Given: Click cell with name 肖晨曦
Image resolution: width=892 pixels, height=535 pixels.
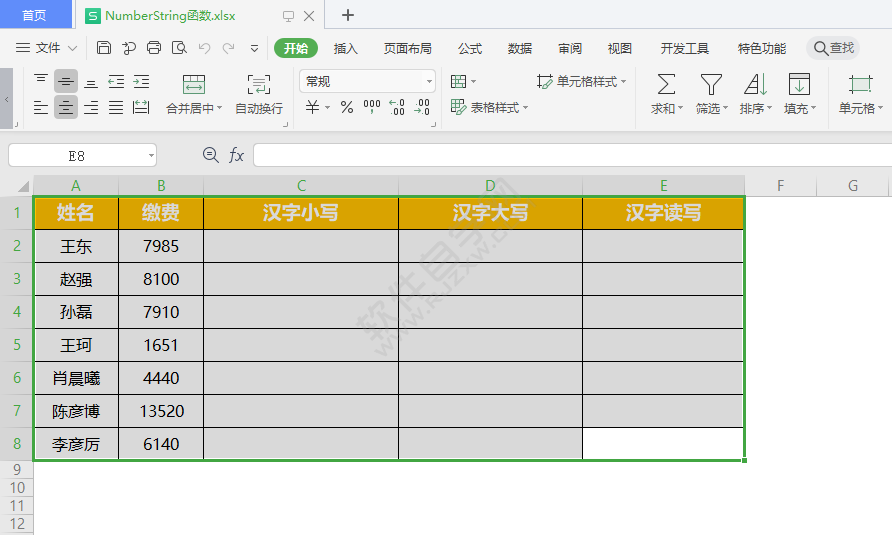Looking at the screenshot, I should (76, 378).
